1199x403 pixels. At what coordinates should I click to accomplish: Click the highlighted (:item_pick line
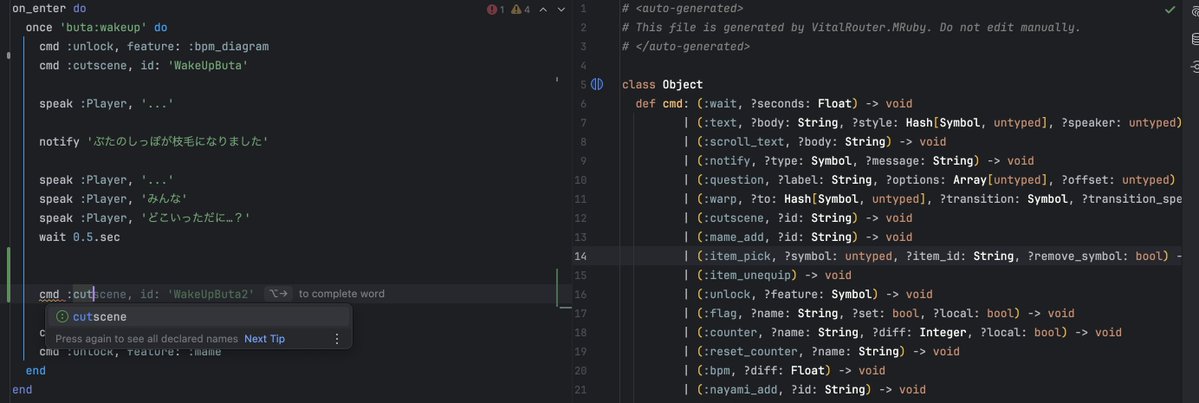(934, 256)
